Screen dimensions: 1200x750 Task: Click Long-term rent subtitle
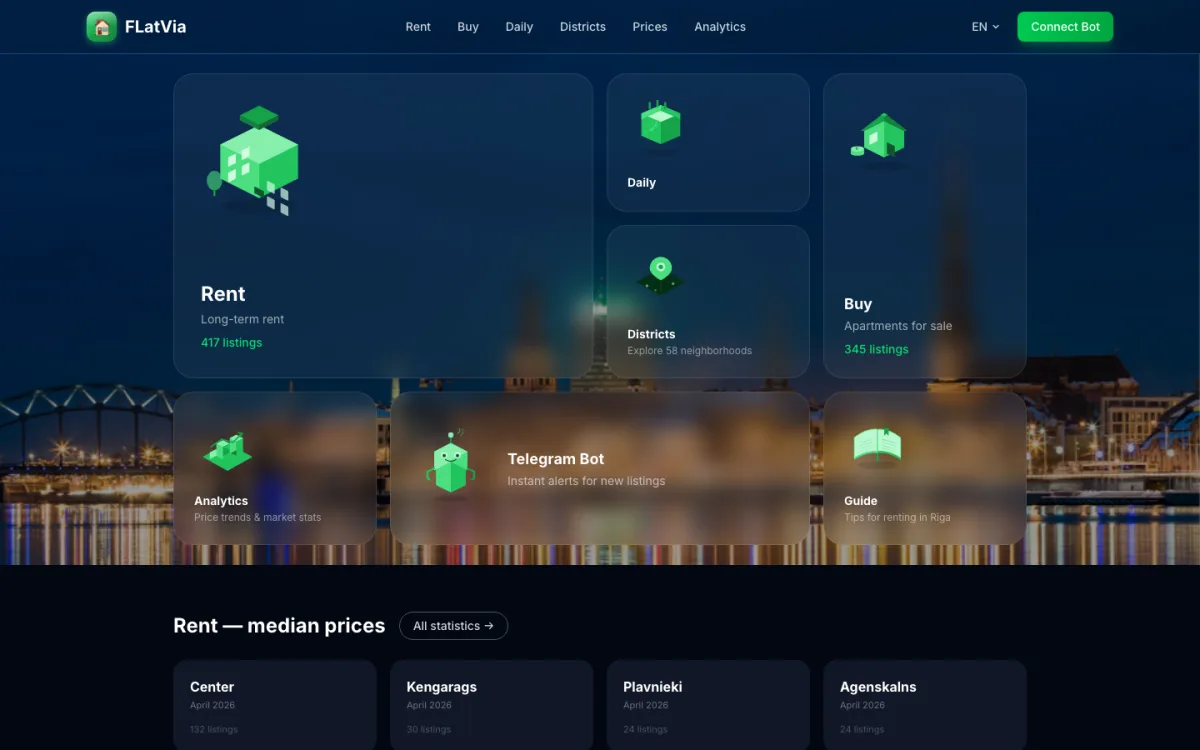click(243, 320)
